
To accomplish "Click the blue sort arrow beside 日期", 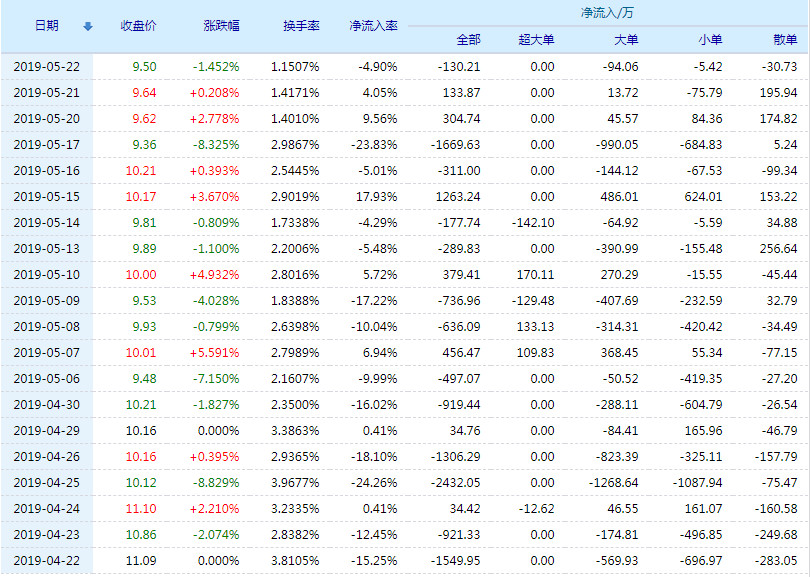I will [x=87, y=26].
